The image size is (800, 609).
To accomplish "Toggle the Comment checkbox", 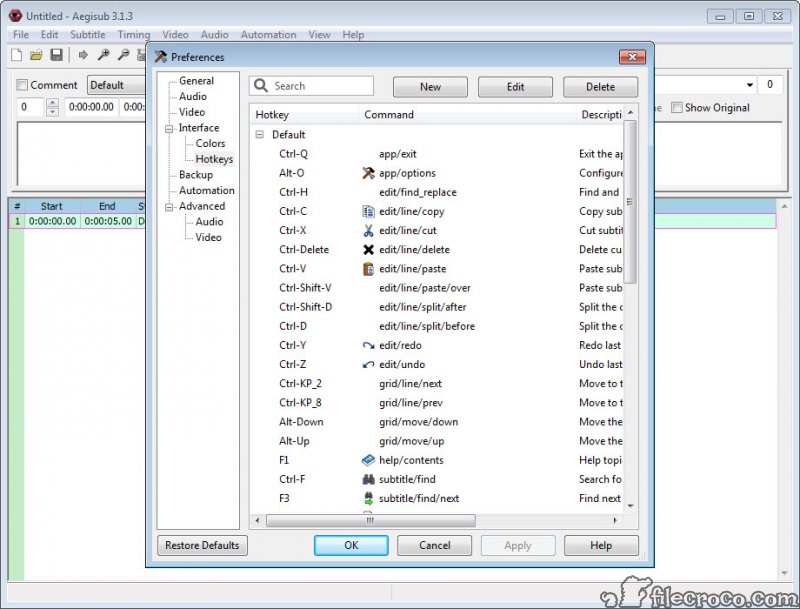I will (x=22, y=85).
